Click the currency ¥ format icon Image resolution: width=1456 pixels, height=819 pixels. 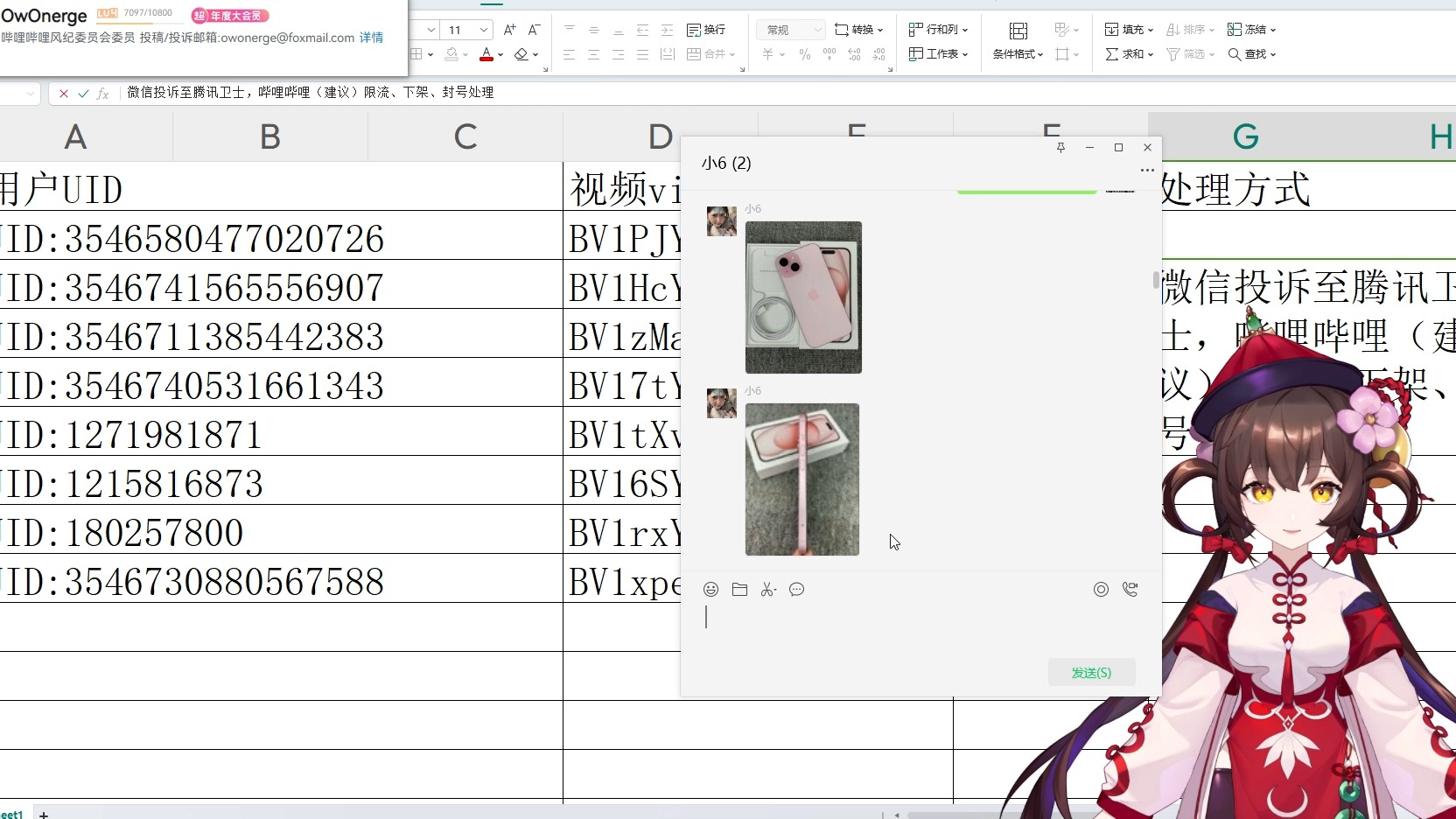[767, 54]
